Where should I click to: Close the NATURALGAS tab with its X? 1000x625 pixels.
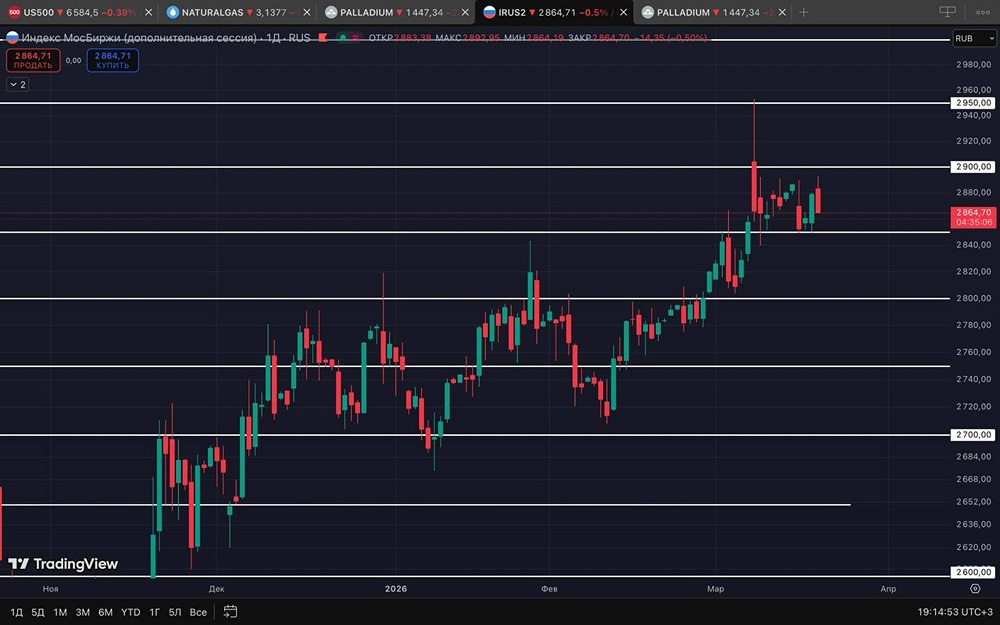point(307,12)
